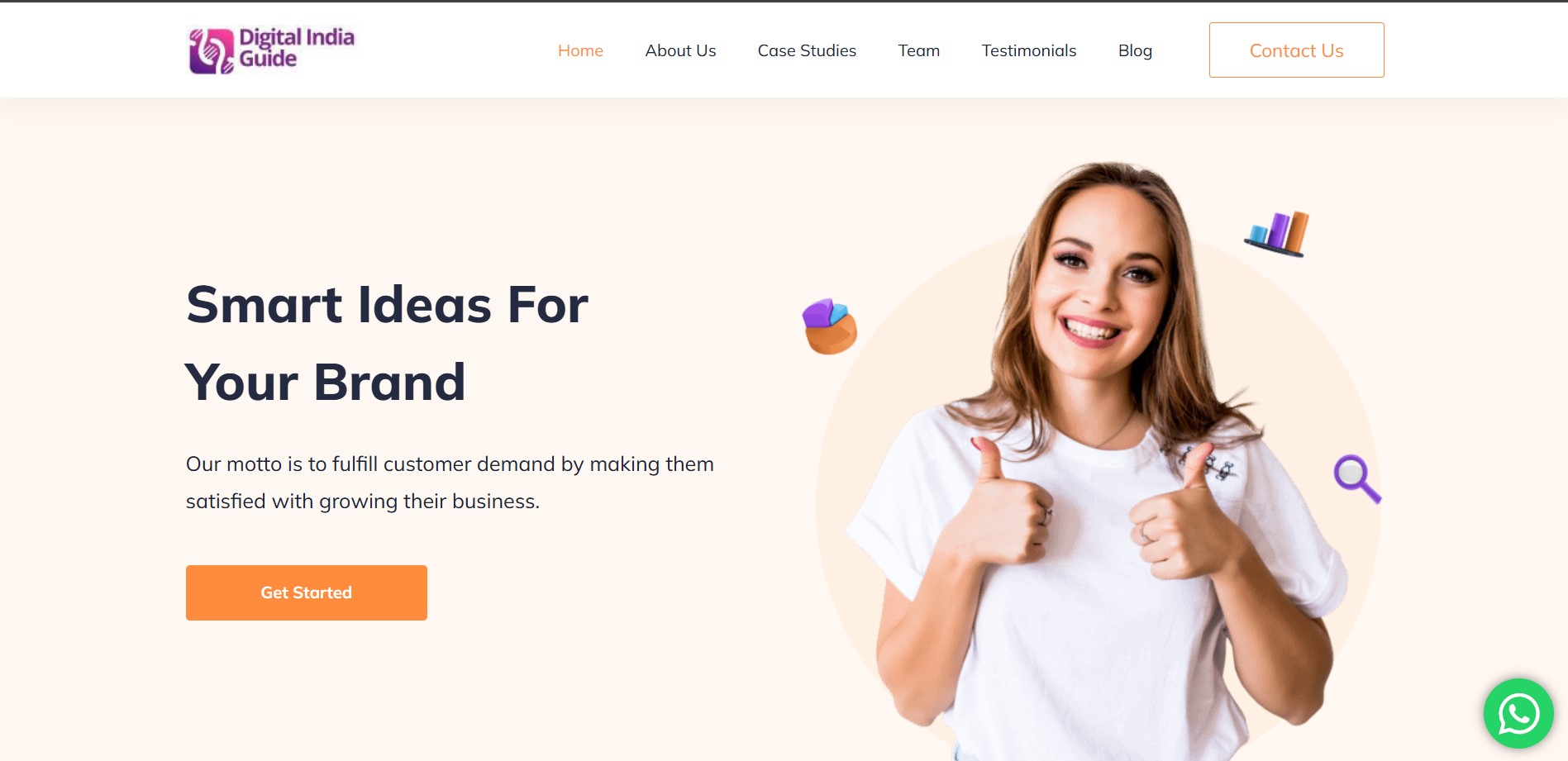Open the About Us page
The image size is (1568, 761).
(680, 50)
